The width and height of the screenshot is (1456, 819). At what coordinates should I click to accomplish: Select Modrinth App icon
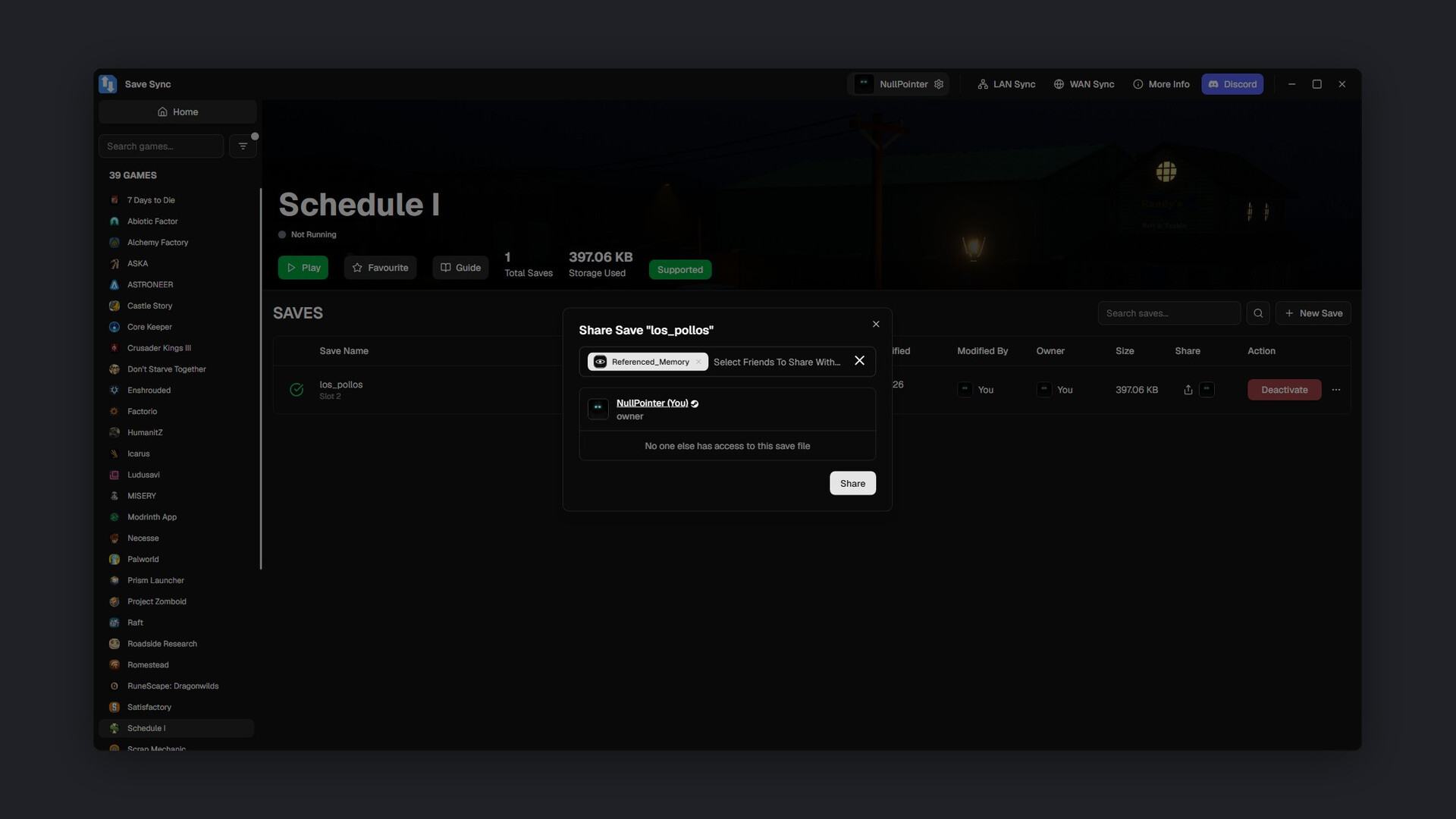115,517
